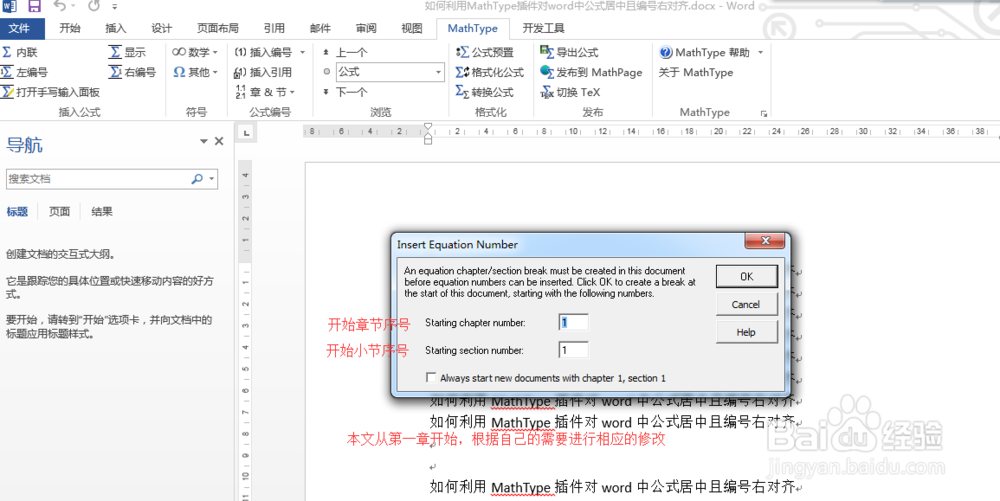Click the hanging indent ruler marker
1000x501 pixels.
point(428,136)
